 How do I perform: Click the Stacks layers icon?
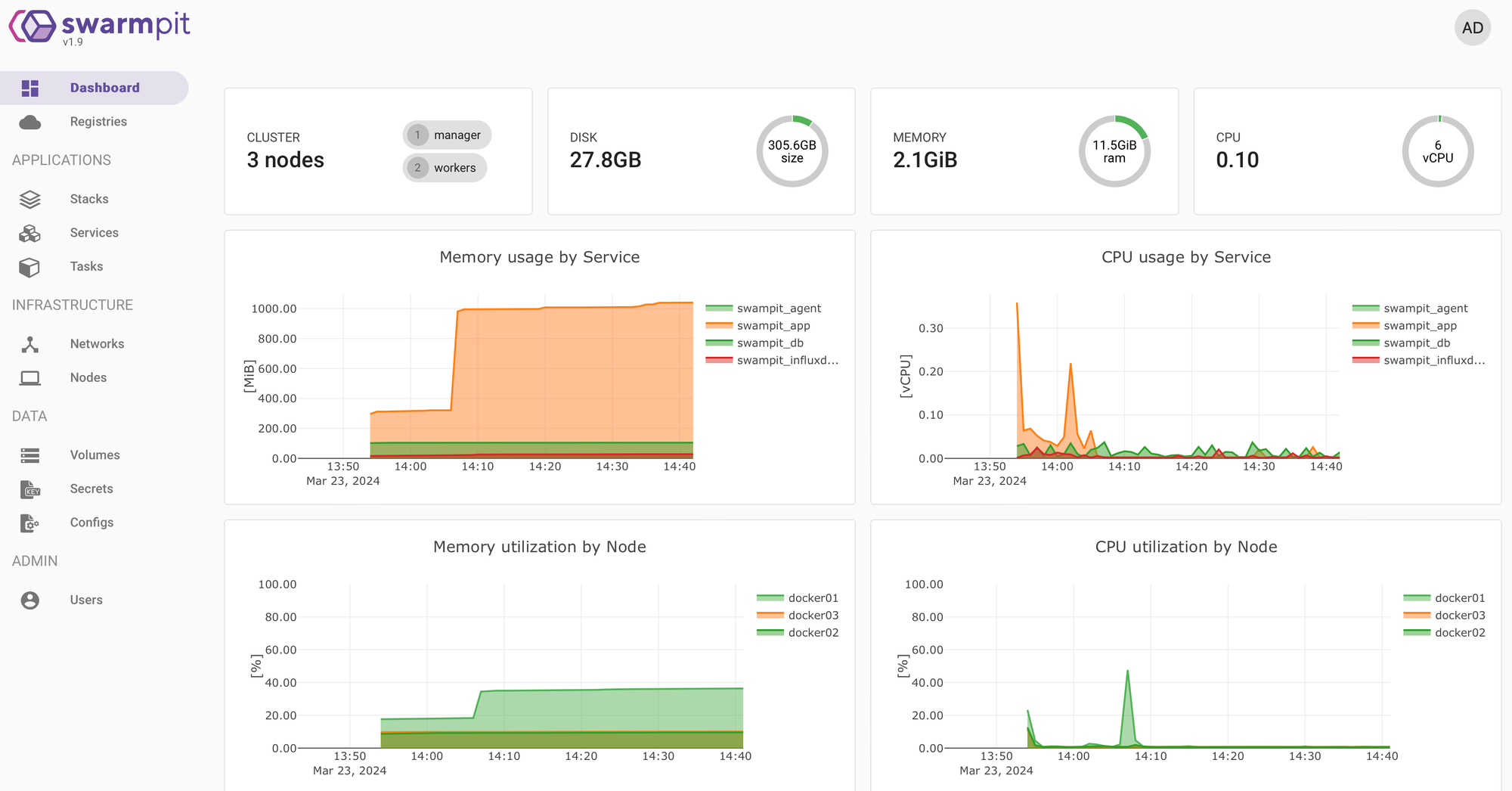point(30,200)
